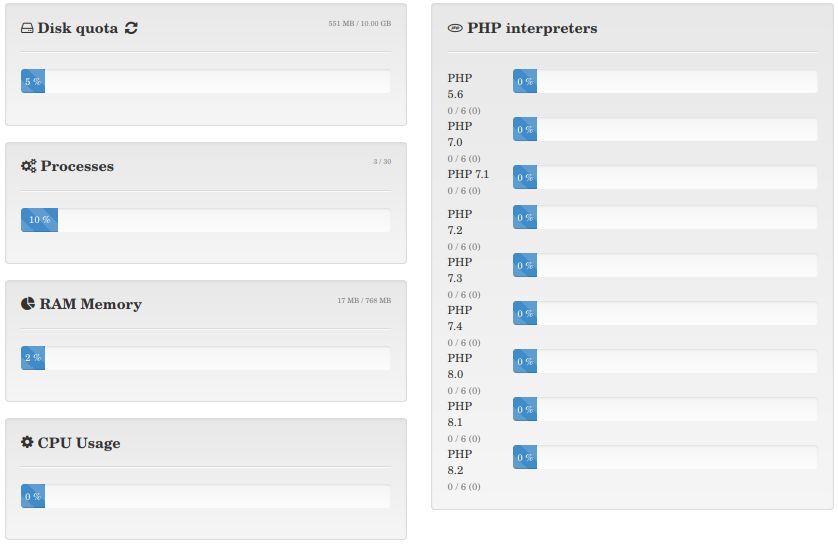838x547 pixels.
Task: Click the hard drive icon beside Disk quota
Action: (x=27, y=29)
